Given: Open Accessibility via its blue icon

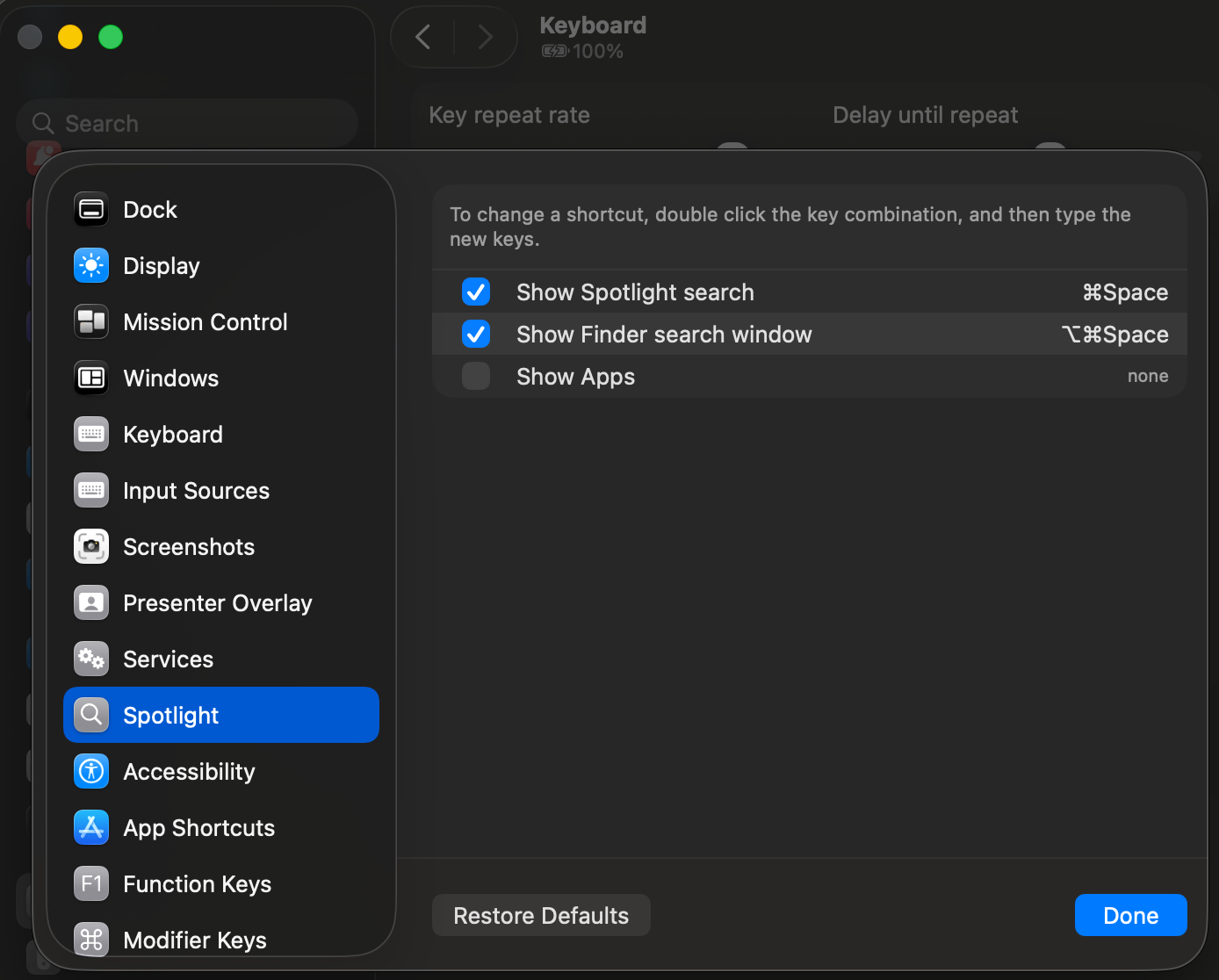Looking at the screenshot, I should coord(91,772).
